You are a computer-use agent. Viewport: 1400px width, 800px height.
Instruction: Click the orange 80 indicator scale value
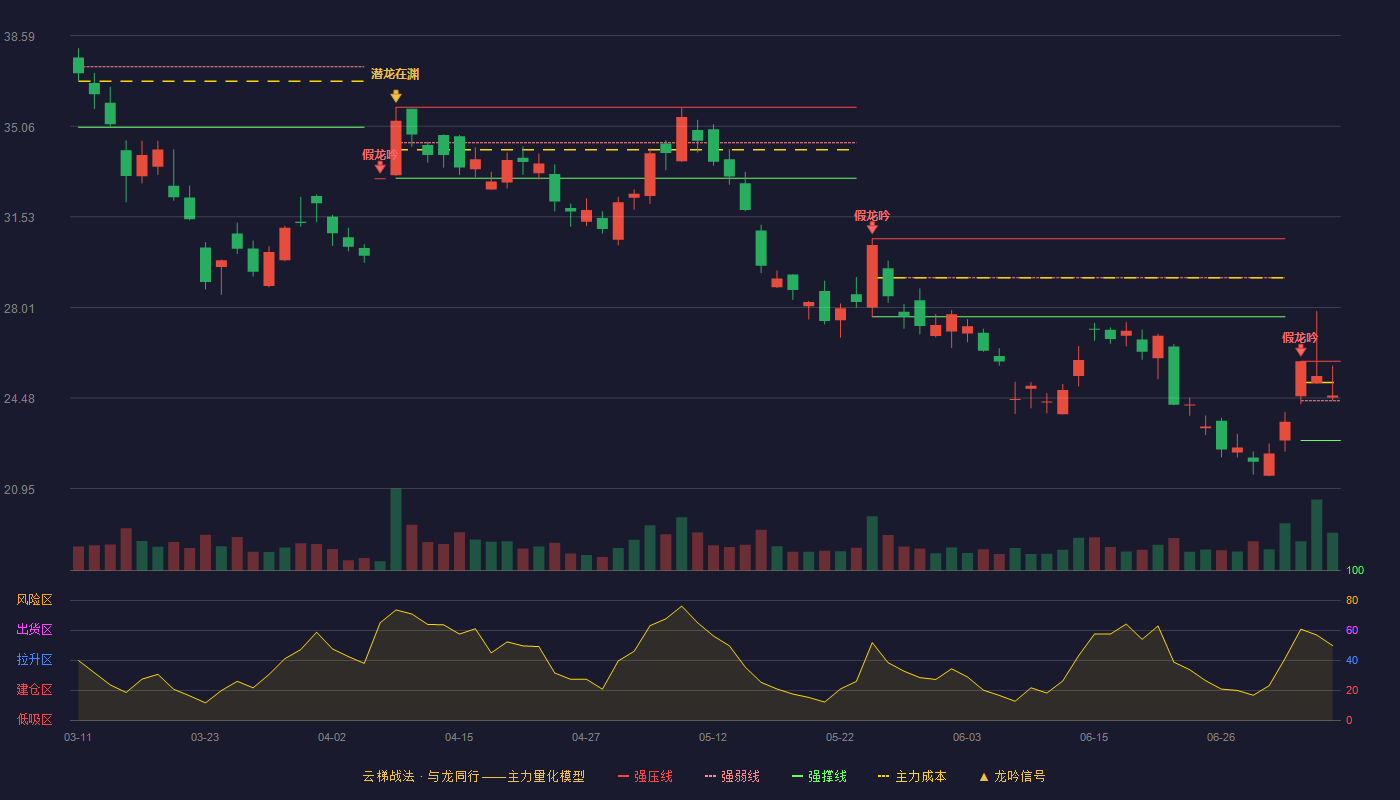[x=1352, y=600]
